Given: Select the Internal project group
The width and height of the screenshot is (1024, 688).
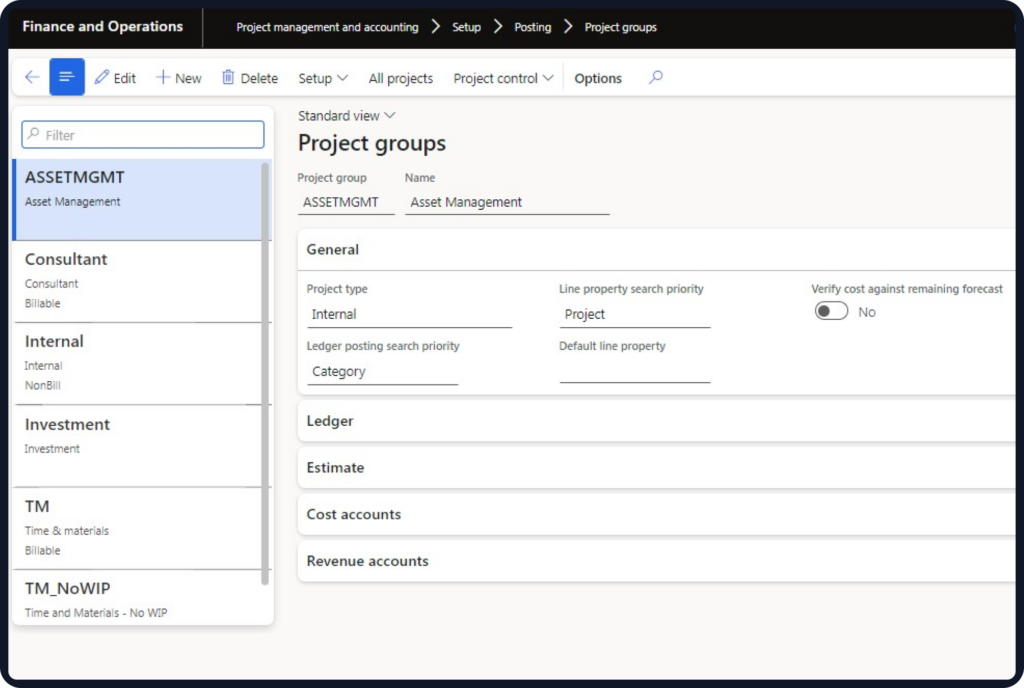Looking at the screenshot, I should coord(138,364).
